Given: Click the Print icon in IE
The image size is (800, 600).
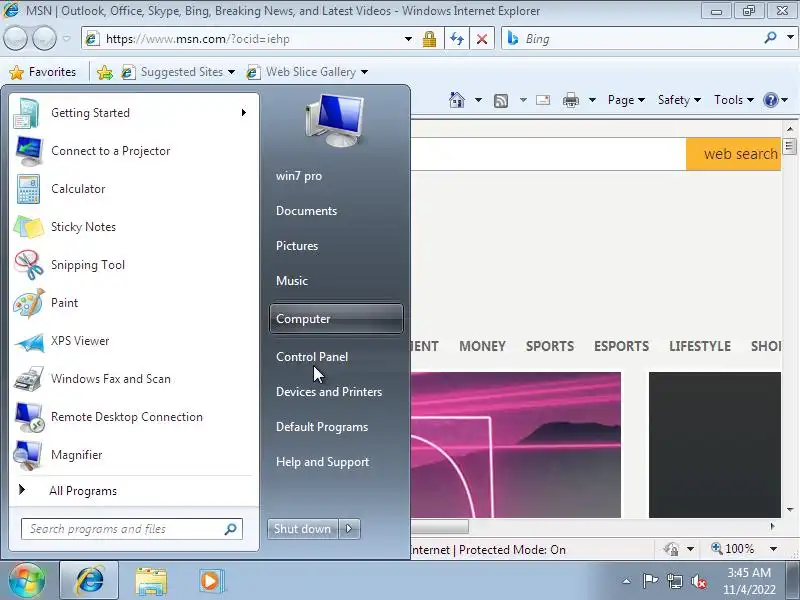Looking at the screenshot, I should 570,100.
